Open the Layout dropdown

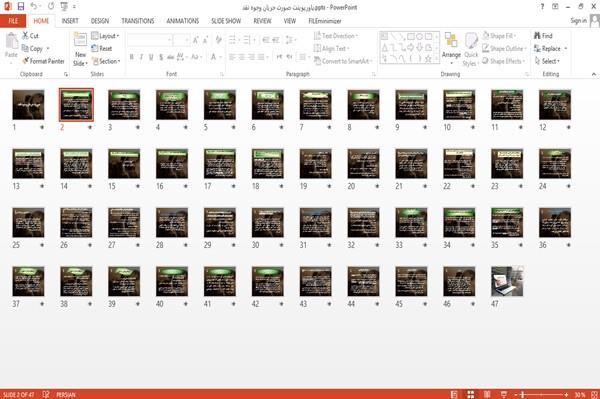tap(106, 36)
